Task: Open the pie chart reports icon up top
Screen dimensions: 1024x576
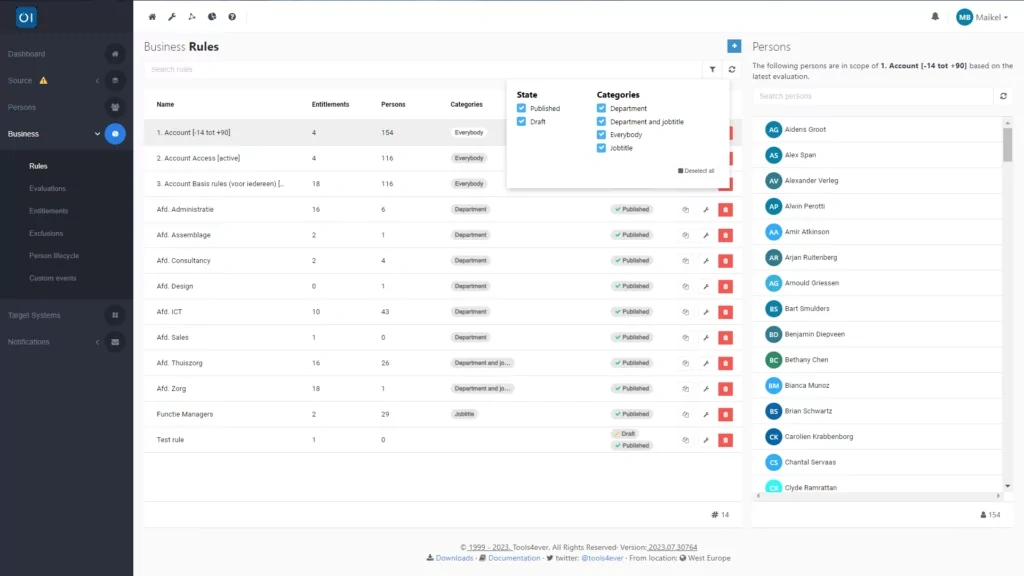Action: click(212, 16)
